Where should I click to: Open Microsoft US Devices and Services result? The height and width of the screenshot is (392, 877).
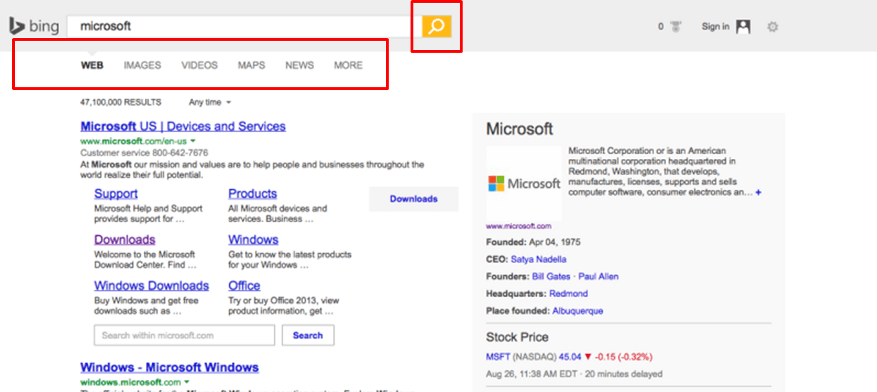tap(183, 126)
